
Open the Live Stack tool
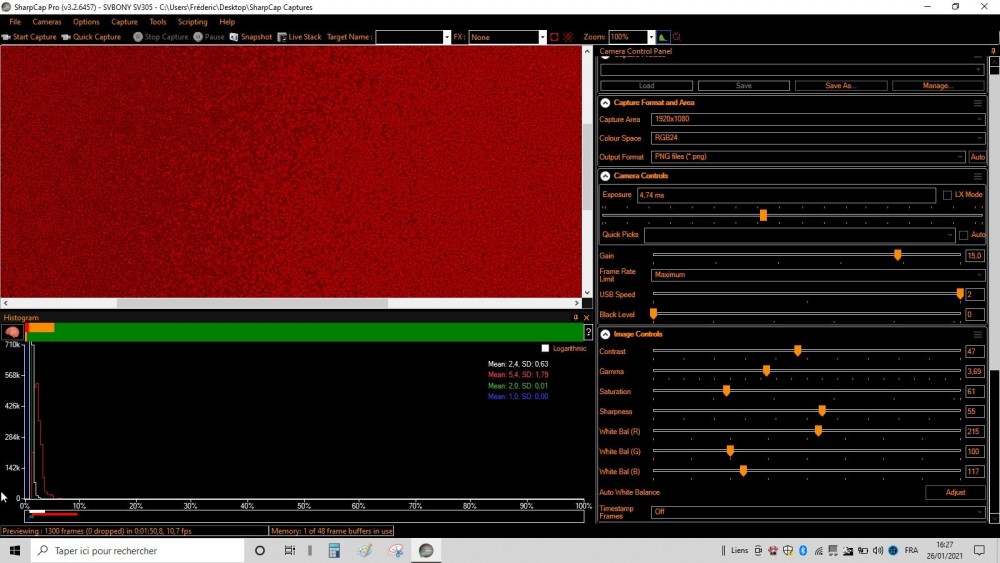(299, 37)
